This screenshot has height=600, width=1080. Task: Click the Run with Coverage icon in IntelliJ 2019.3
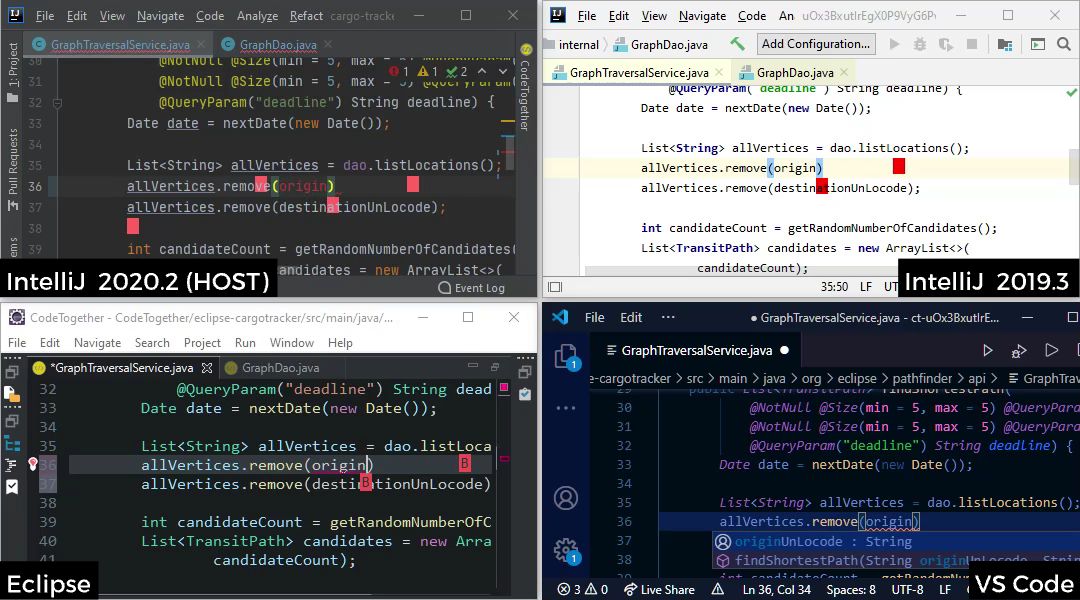pos(944,45)
